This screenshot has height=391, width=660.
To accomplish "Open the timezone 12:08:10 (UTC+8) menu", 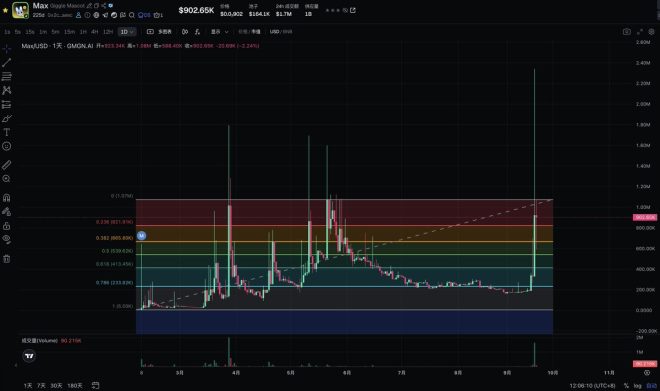I will tap(592, 386).
